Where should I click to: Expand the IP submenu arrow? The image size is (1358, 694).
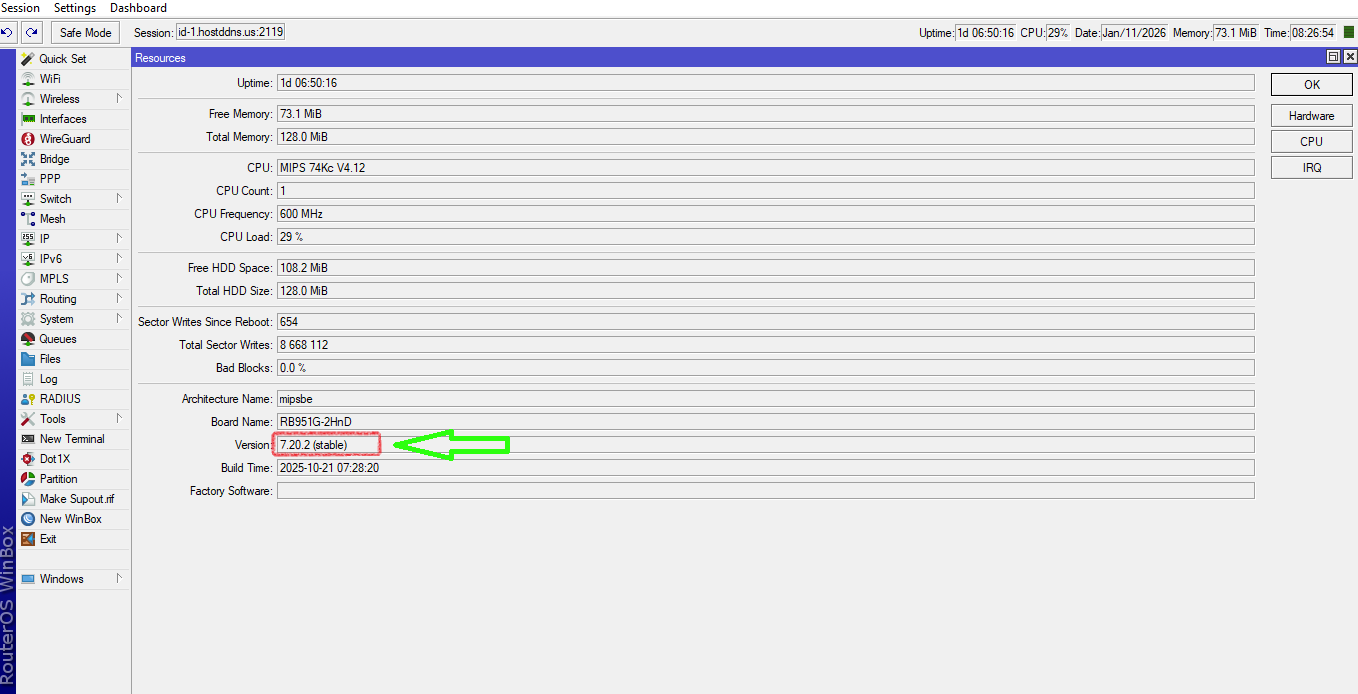click(x=119, y=238)
